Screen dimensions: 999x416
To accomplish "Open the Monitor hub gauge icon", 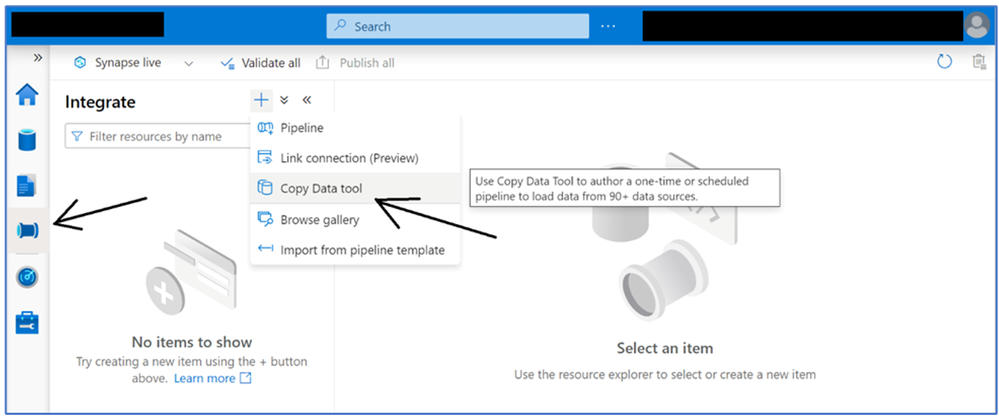I will click(27, 277).
